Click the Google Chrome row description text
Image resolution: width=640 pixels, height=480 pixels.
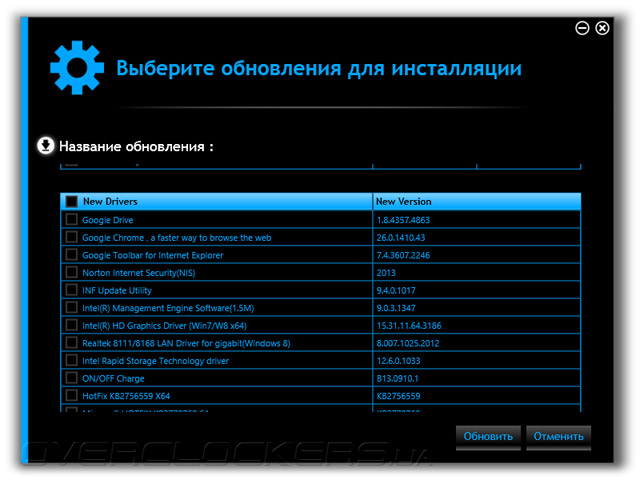pyautogui.click(x=177, y=238)
